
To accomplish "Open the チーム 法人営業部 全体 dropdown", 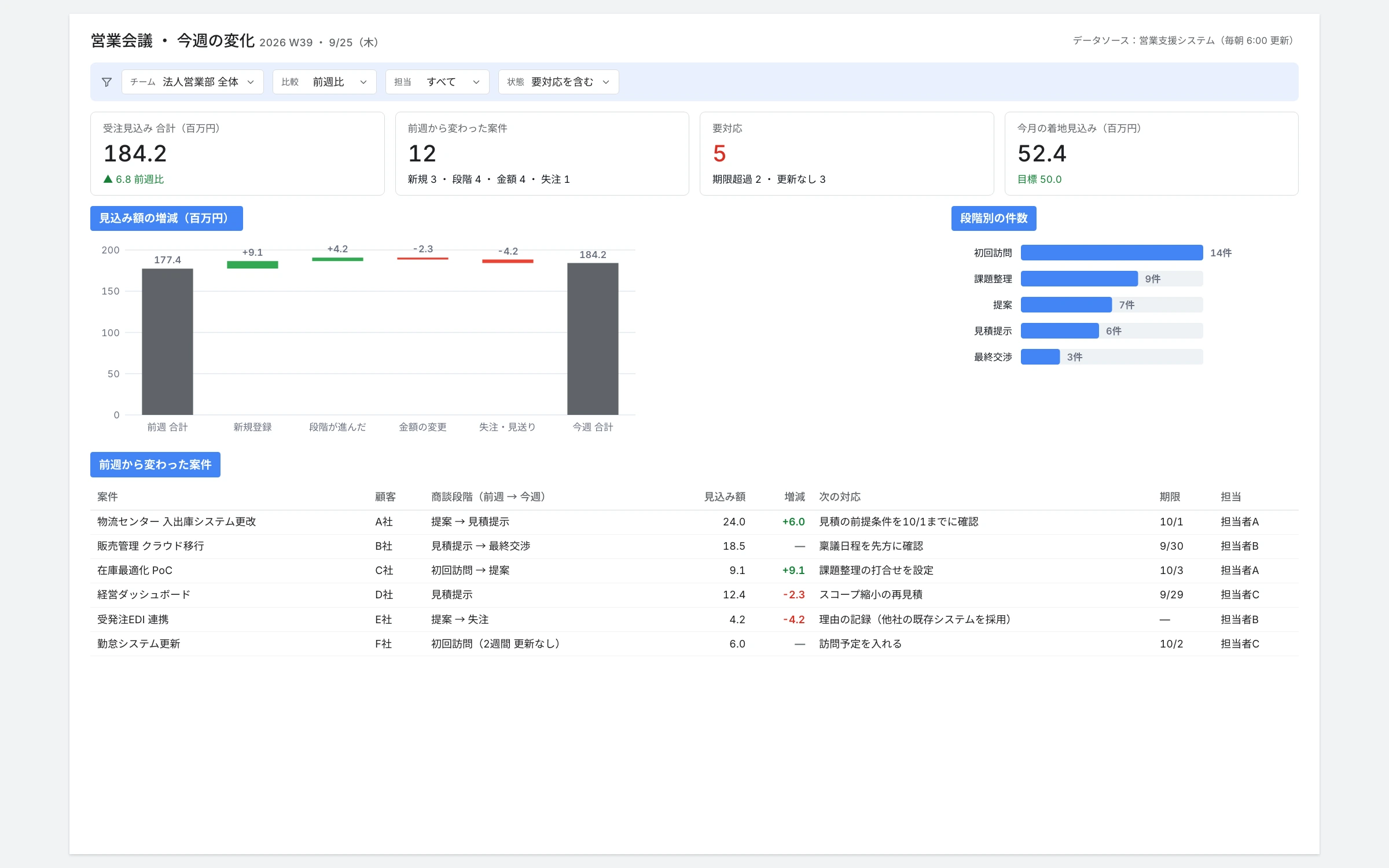I will coord(192,82).
